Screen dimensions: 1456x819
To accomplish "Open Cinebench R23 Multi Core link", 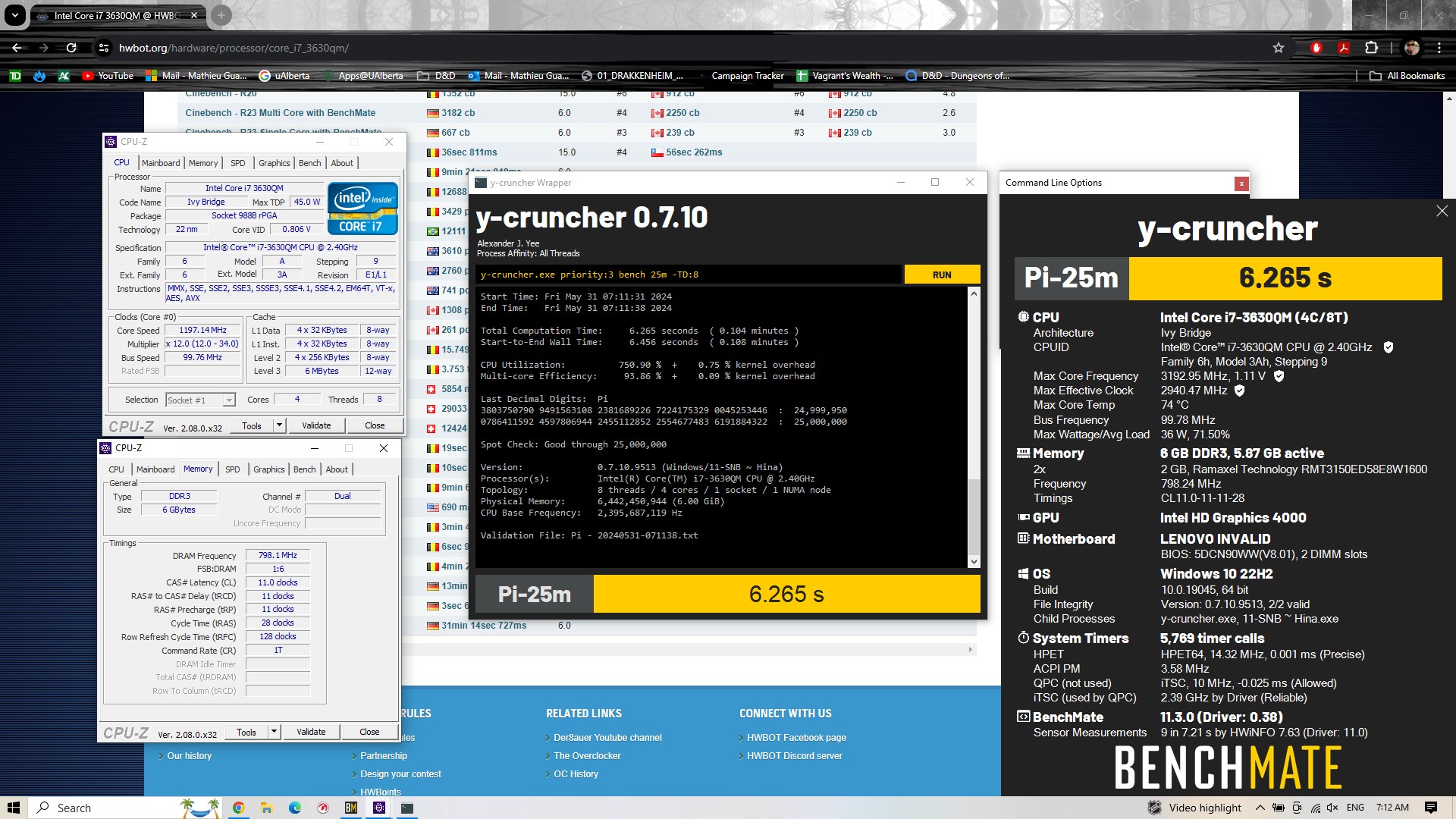I will tap(280, 113).
